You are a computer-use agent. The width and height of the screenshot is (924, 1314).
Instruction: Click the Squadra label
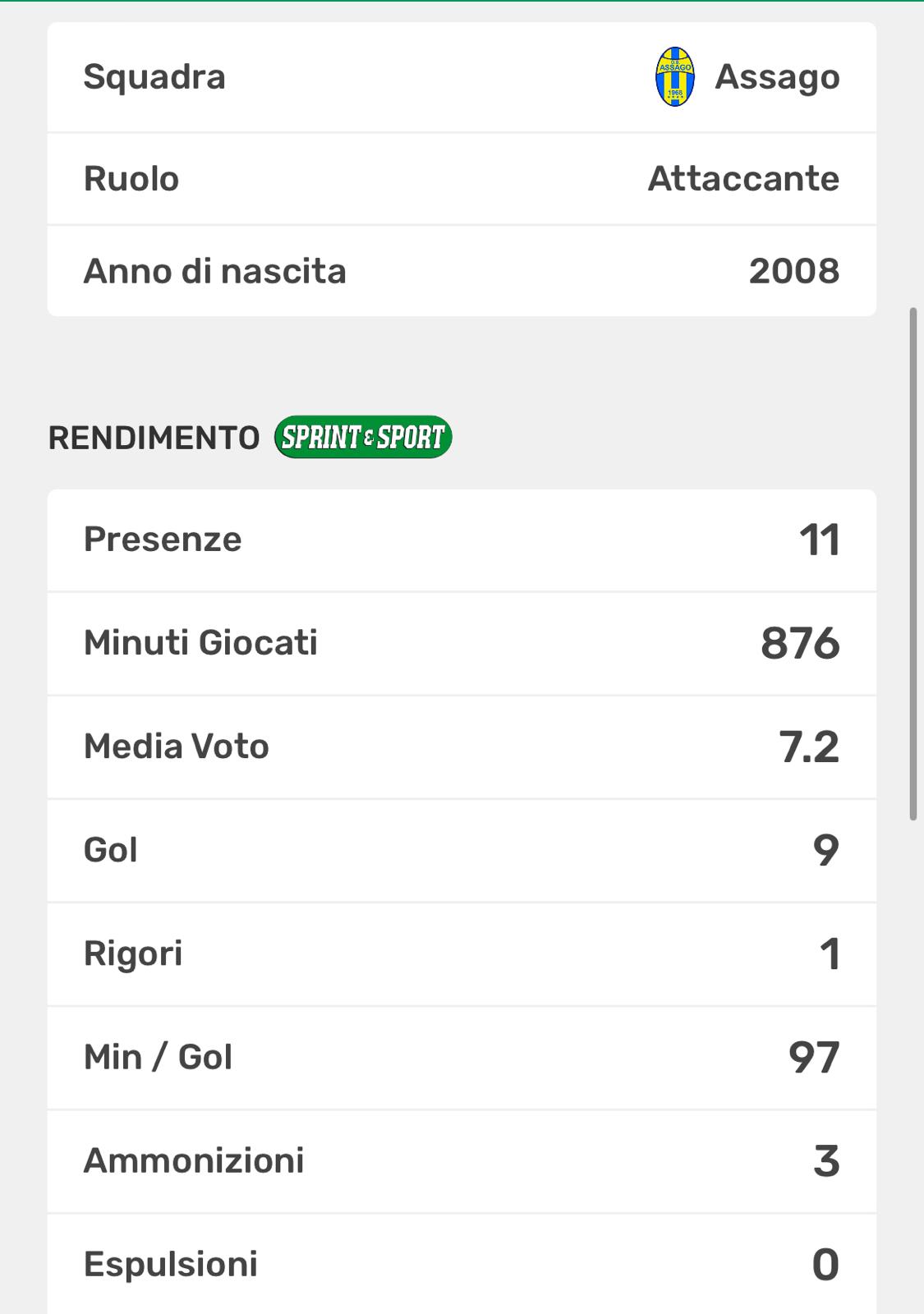154,77
